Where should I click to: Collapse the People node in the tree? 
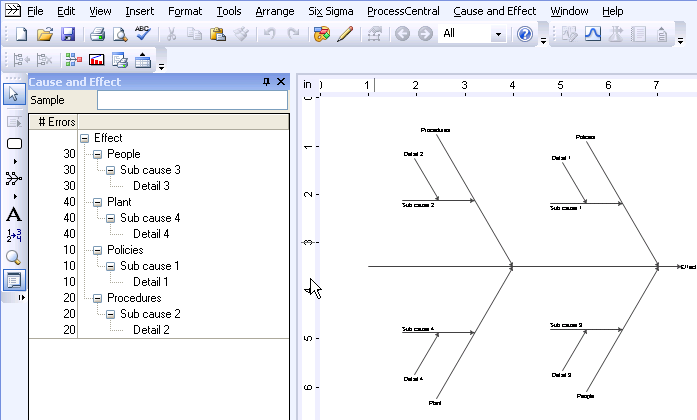(x=97, y=155)
